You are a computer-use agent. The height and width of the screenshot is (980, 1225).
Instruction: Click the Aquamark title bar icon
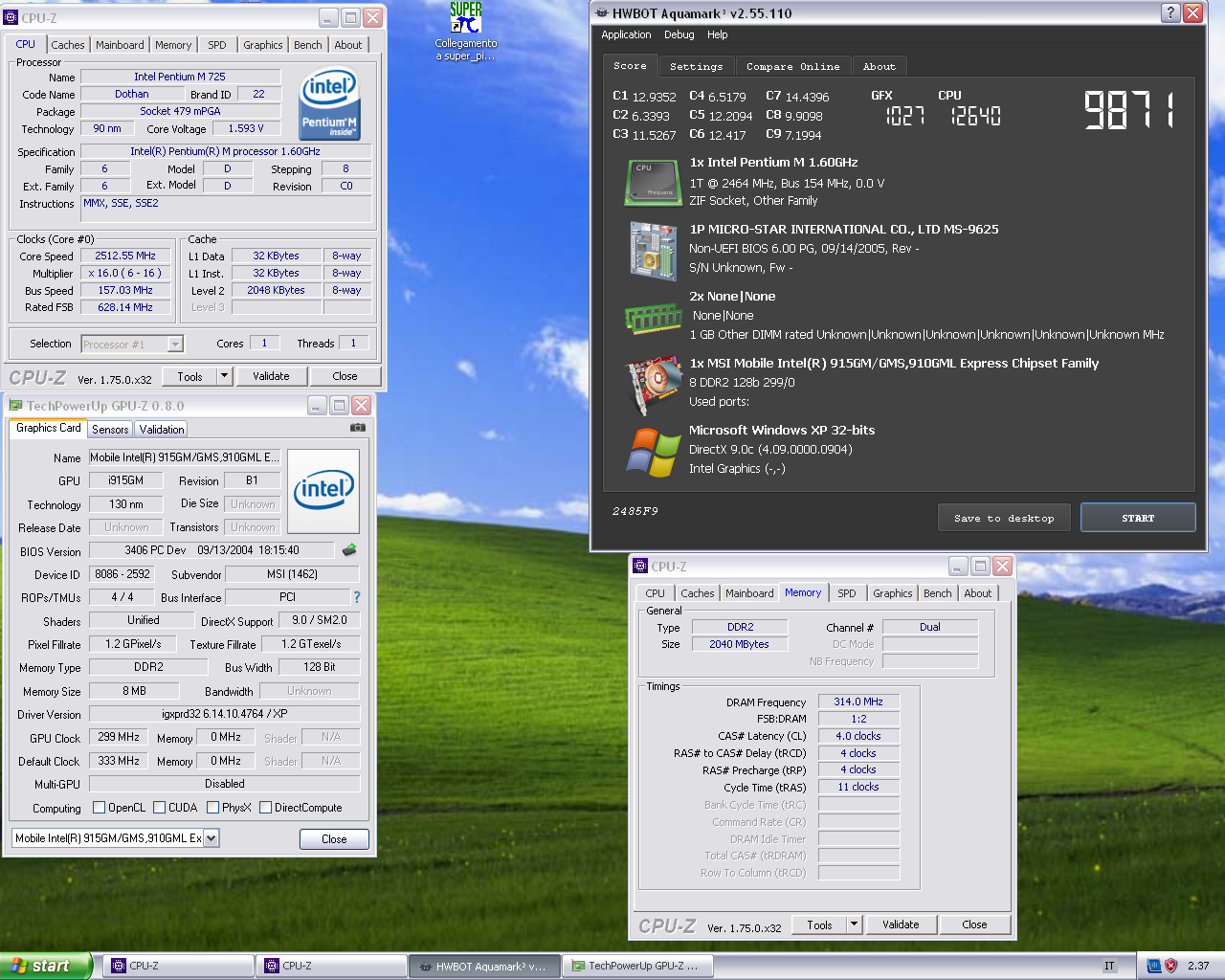point(602,13)
